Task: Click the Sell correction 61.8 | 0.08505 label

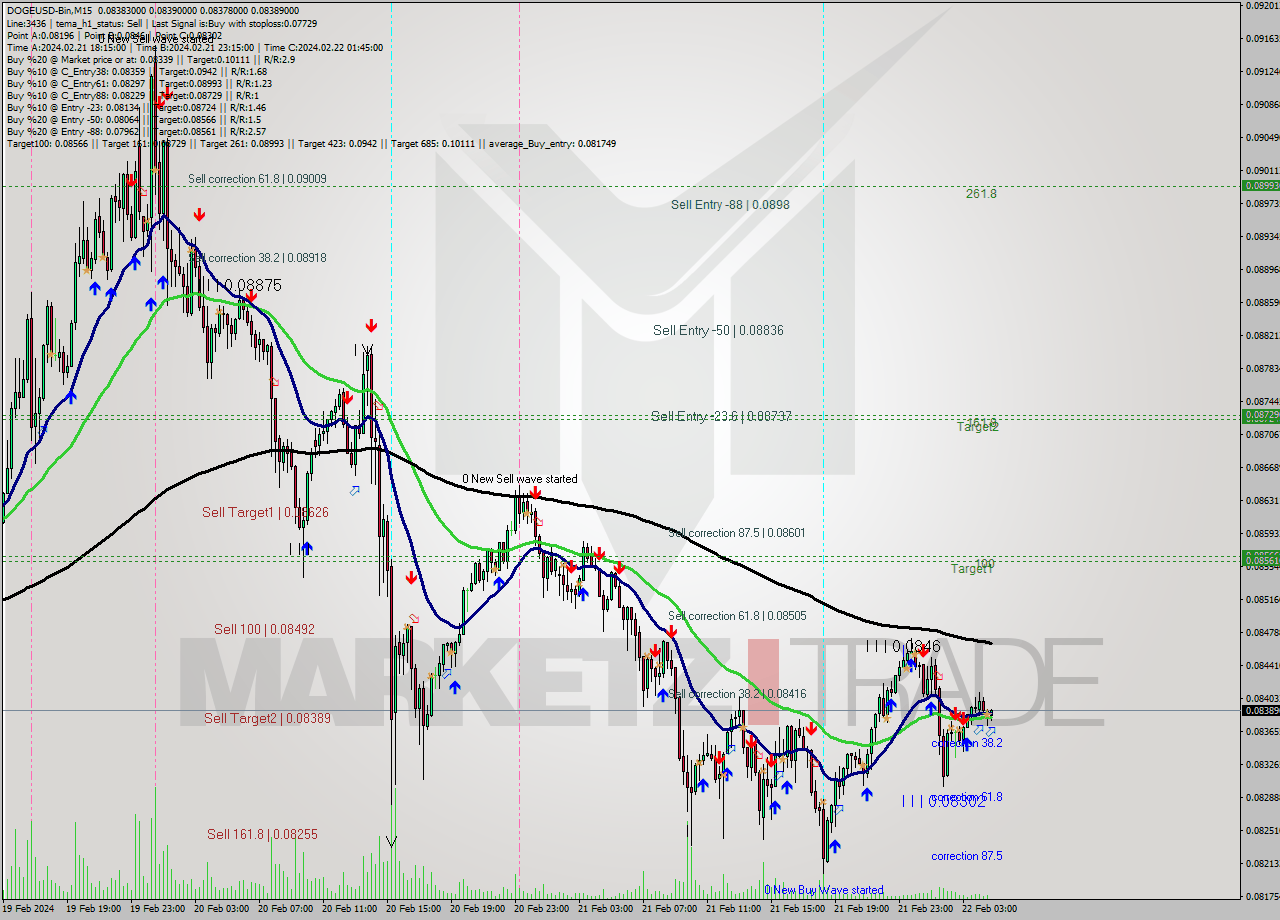Action: coord(737,616)
